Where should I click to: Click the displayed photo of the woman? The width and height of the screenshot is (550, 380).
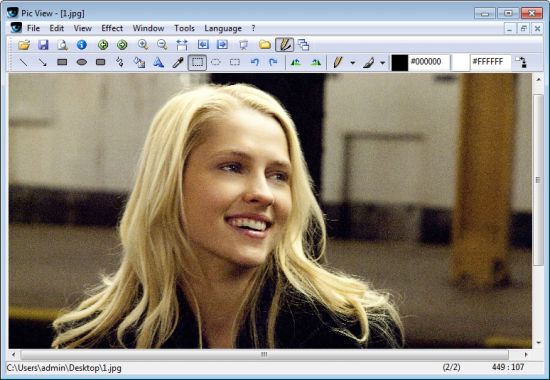pyautogui.click(x=270, y=211)
